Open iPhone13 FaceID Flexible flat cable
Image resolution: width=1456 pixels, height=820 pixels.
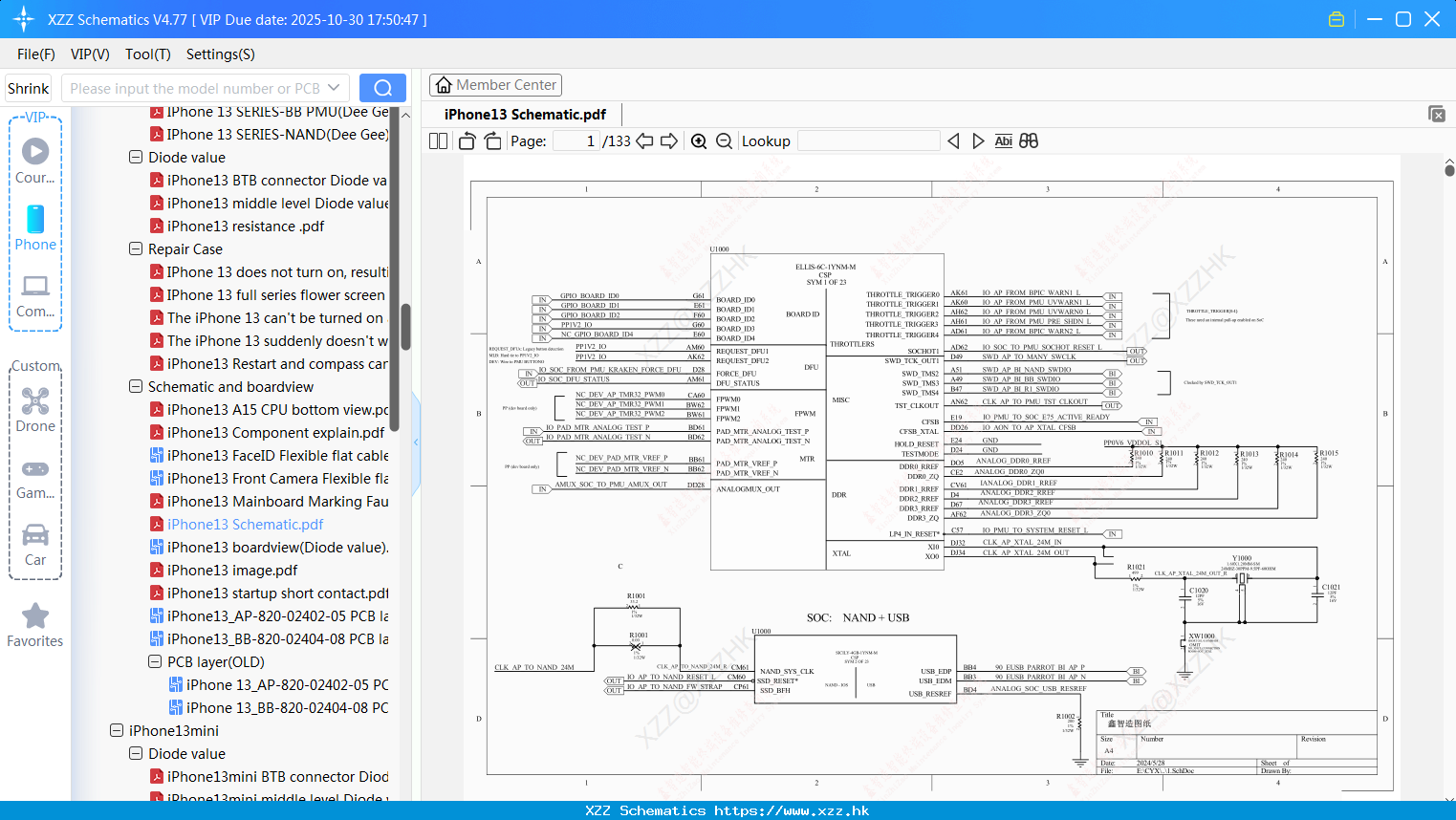pos(269,455)
